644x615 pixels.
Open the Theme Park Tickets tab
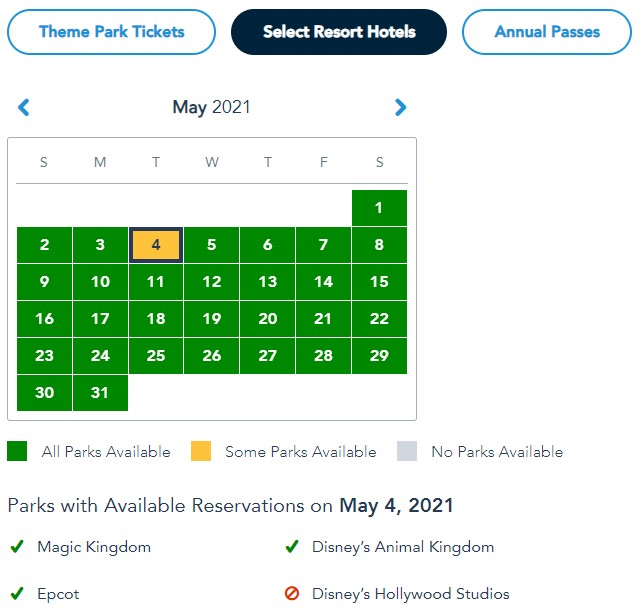pos(111,32)
